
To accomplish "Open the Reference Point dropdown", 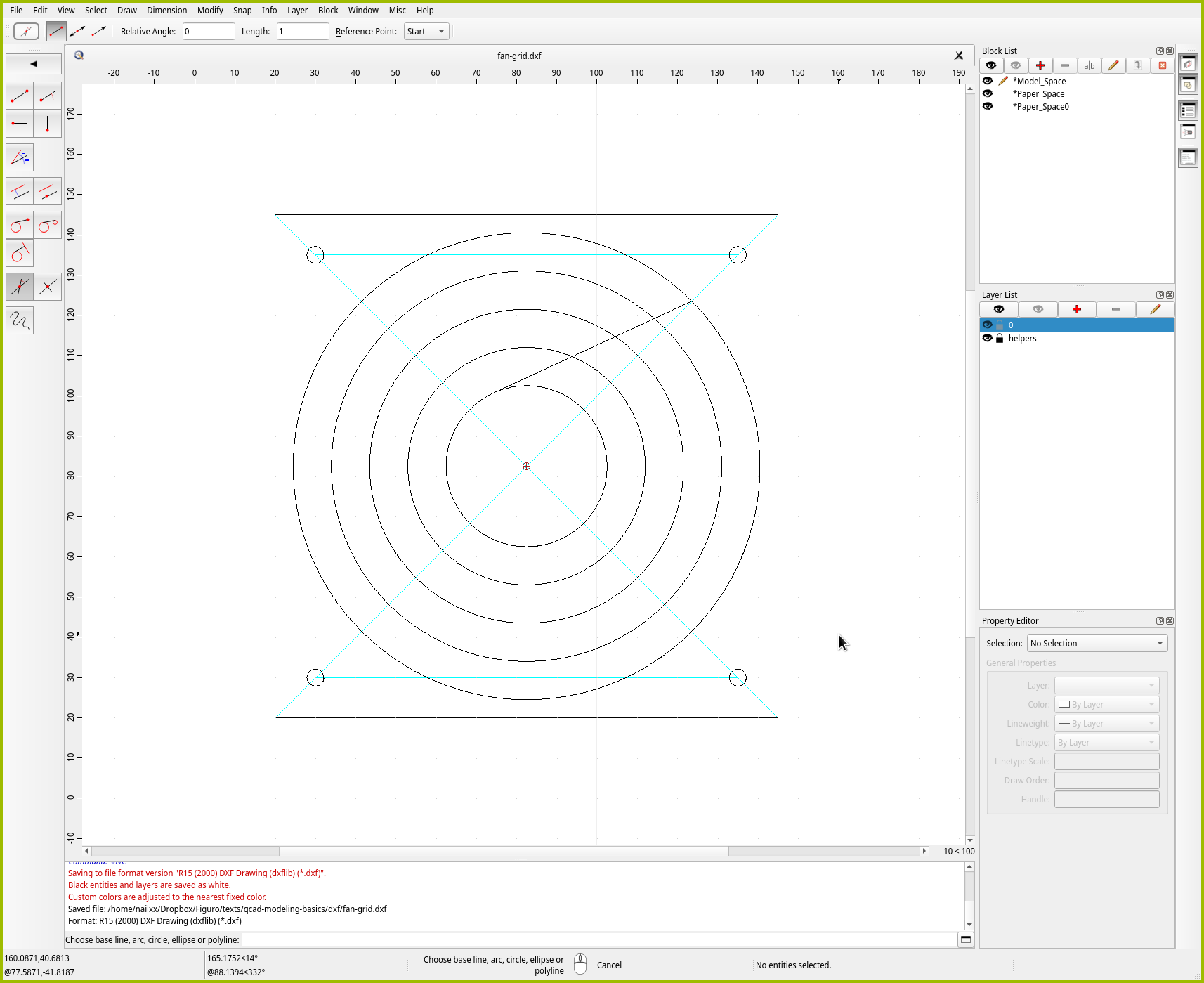I will (426, 32).
